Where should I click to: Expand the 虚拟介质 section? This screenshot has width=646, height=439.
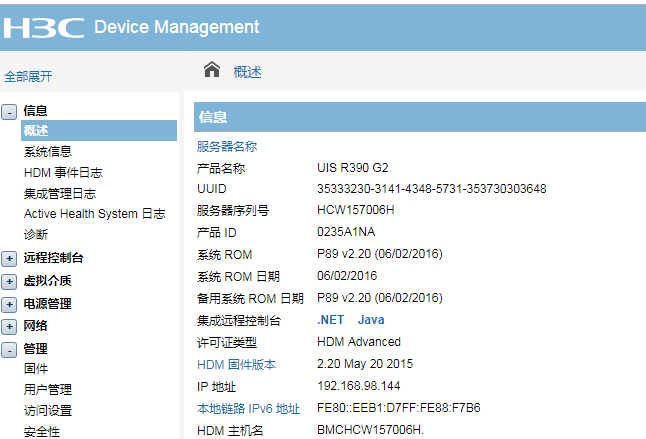pyautogui.click(x=9, y=281)
